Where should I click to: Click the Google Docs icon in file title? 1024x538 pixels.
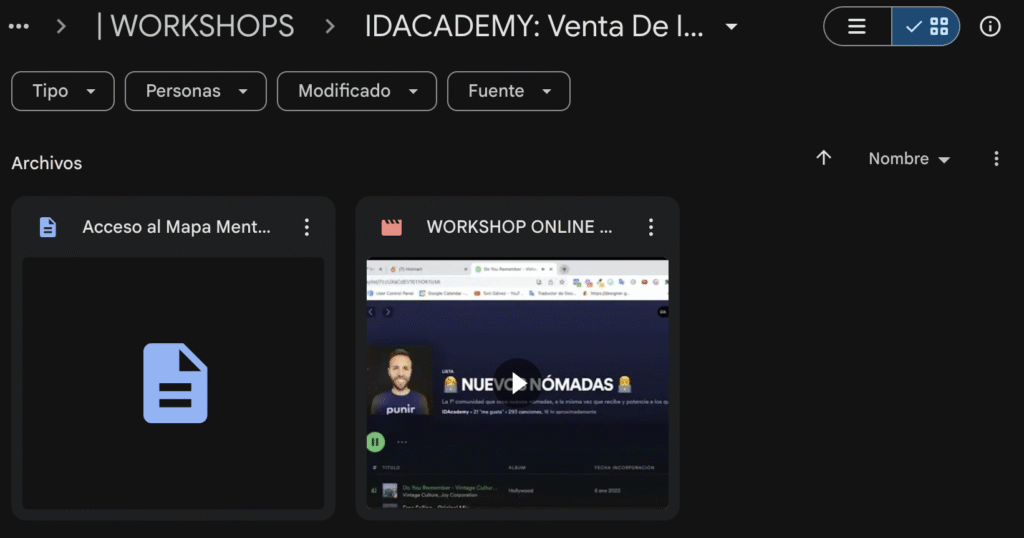tap(48, 227)
